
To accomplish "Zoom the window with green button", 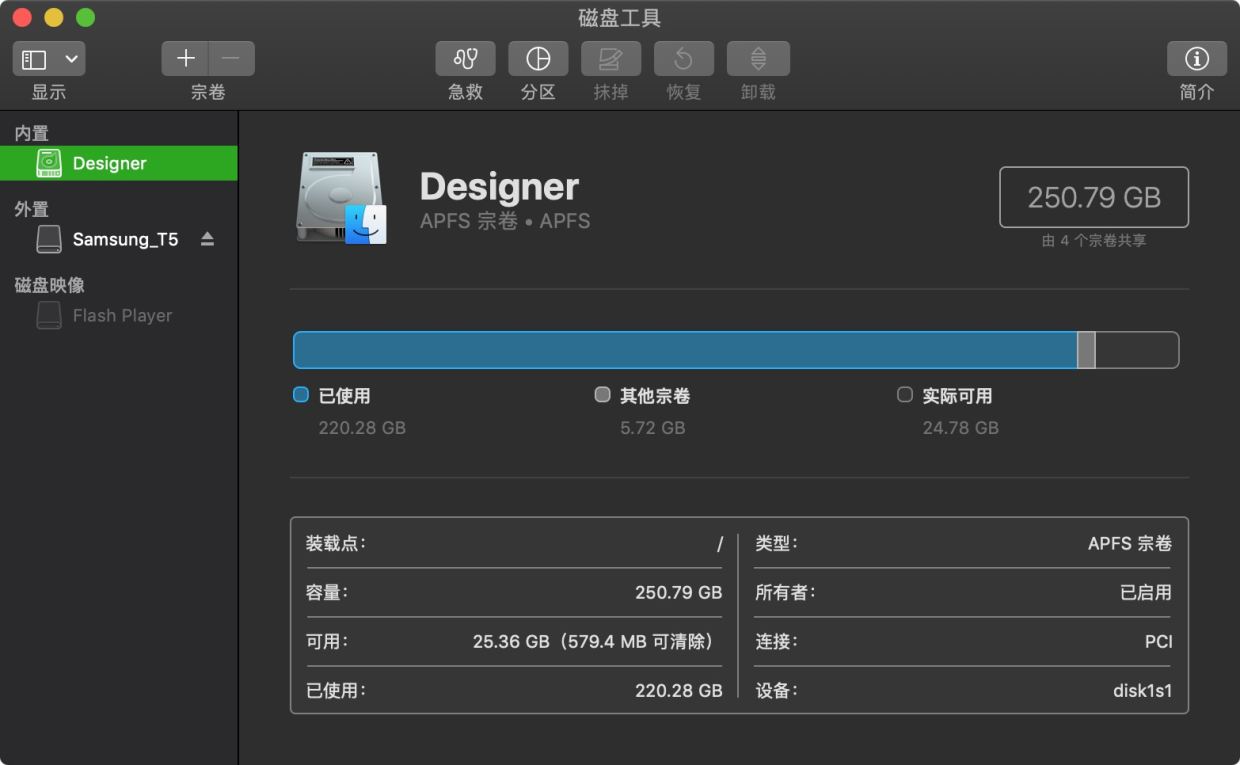I will pos(86,17).
